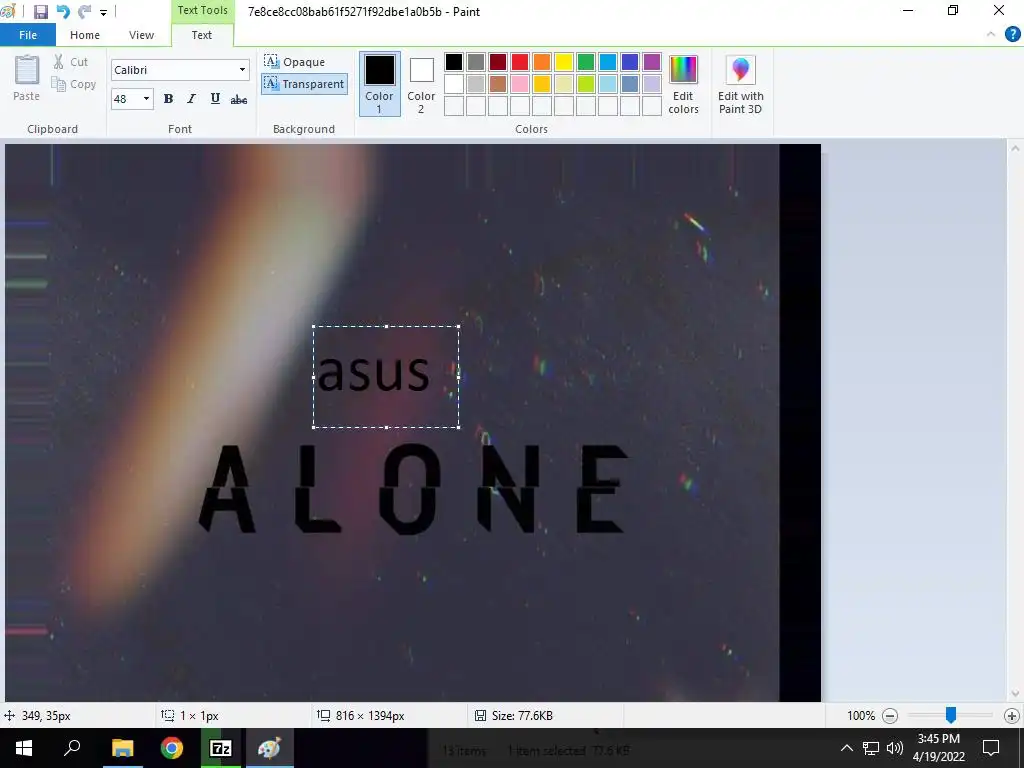Click vertical scrollbar down arrow
This screenshot has width=1024, height=768.
(1015, 694)
